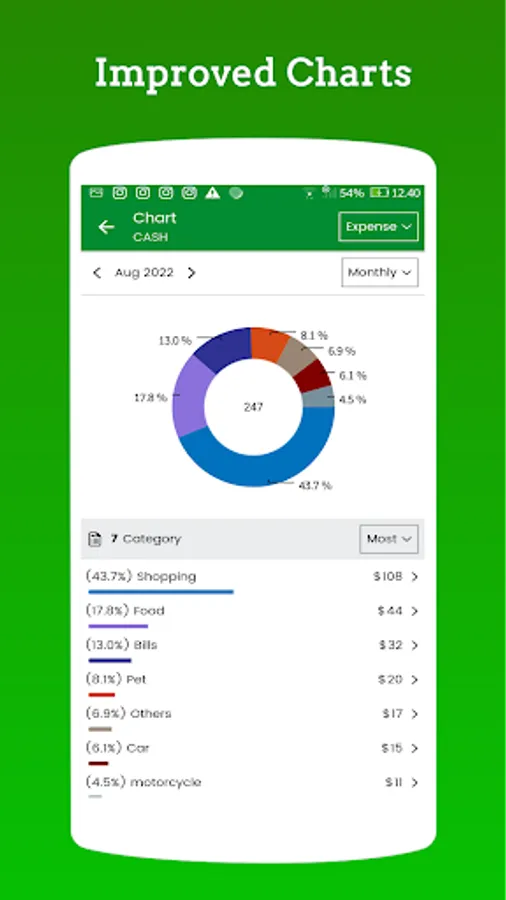The image size is (506, 900).
Task: Open the Monthly period dropdown
Action: (x=380, y=272)
